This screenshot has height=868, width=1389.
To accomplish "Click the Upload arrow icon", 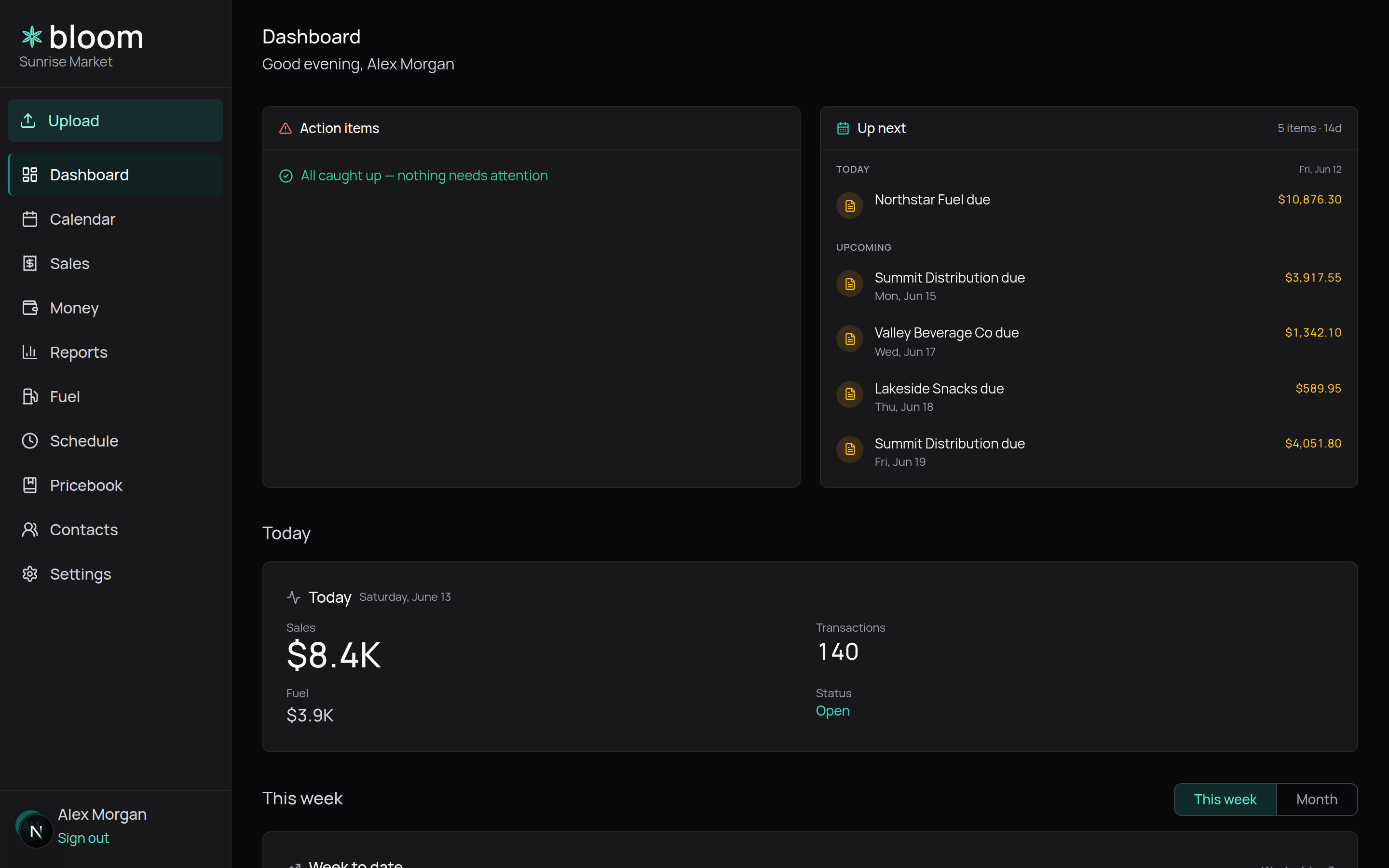I will (x=28, y=121).
